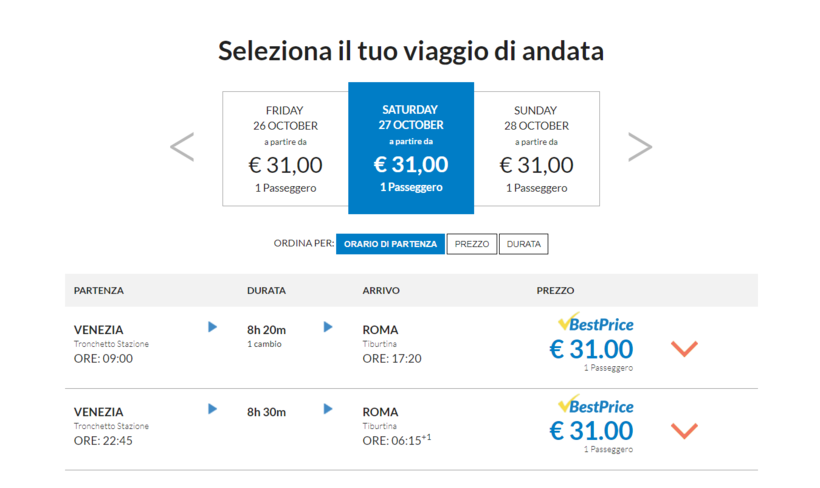Click the Prezzo column header

coord(555,291)
